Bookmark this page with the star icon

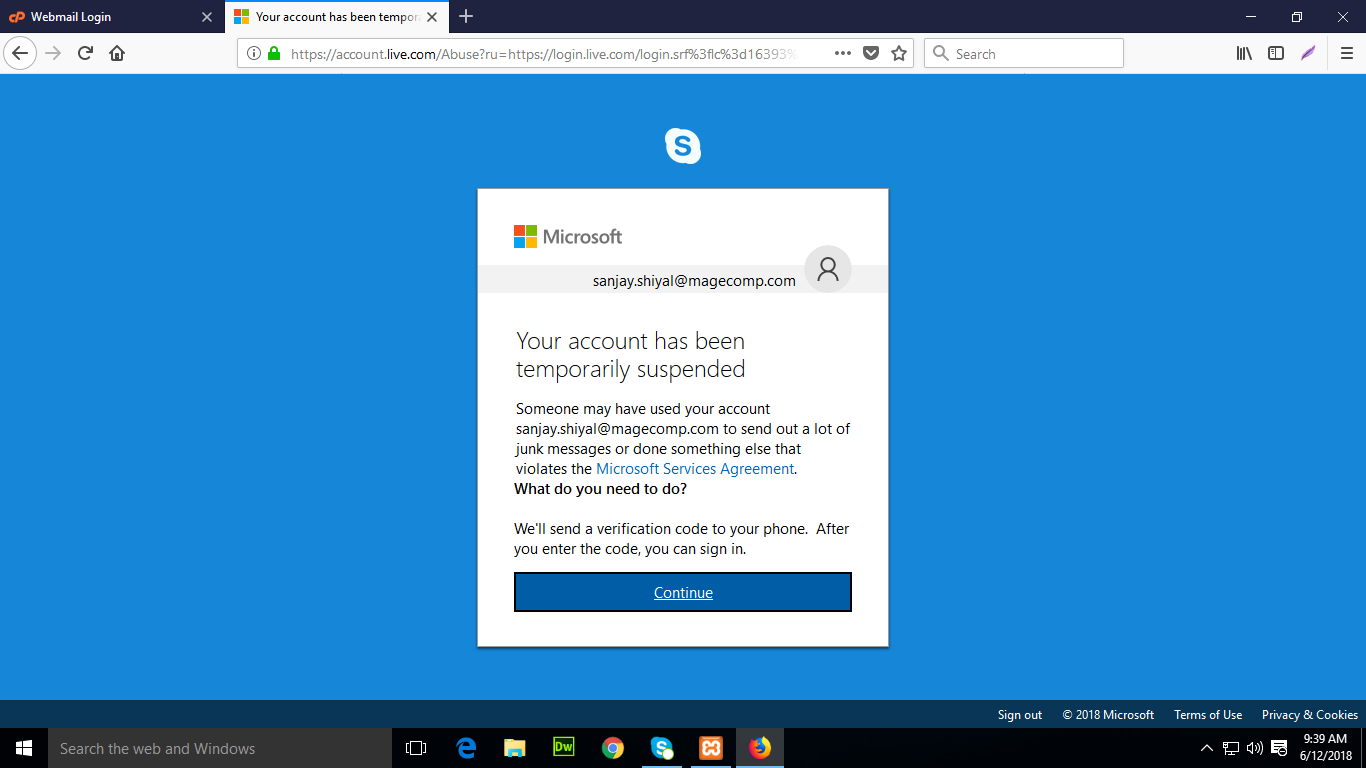pyautogui.click(x=899, y=54)
